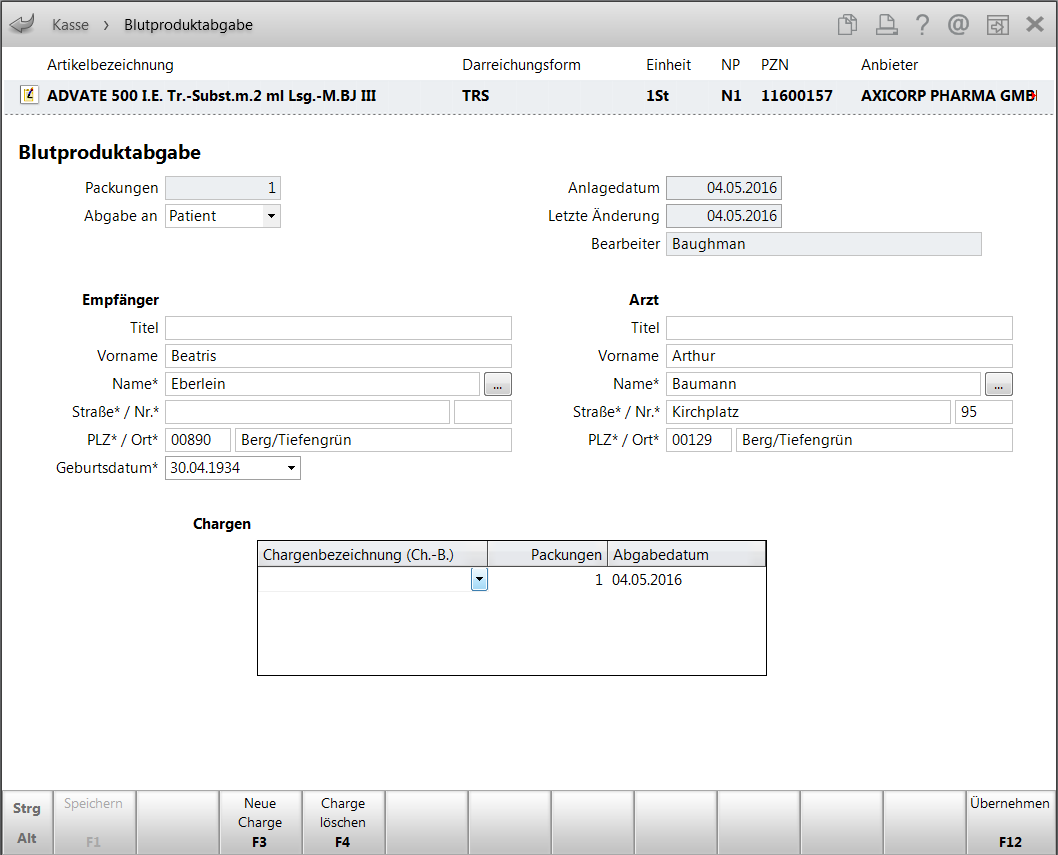Open the 'Abgabe an' Patient dropdown

[270, 215]
